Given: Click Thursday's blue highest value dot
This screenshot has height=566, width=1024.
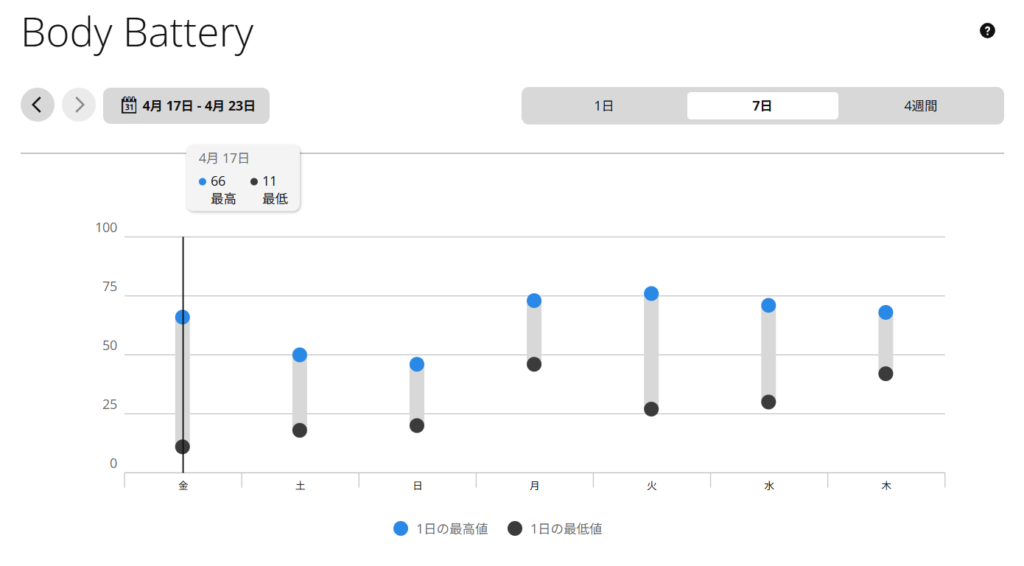Looking at the screenshot, I should 885,312.
